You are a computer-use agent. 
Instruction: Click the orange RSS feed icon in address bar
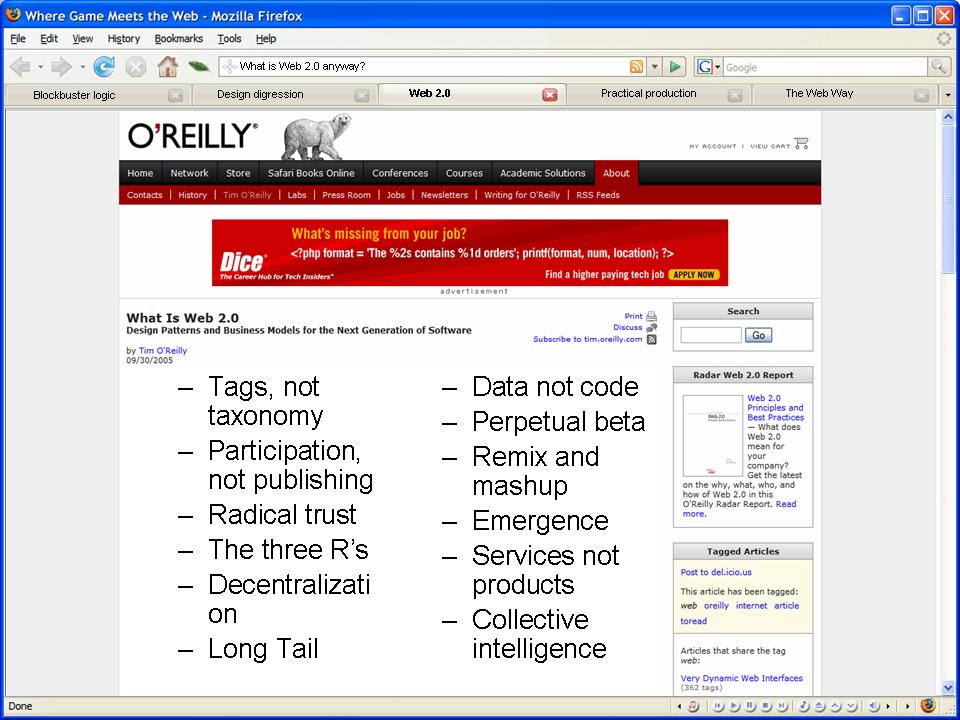pyautogui.click(x=637, y=67)
